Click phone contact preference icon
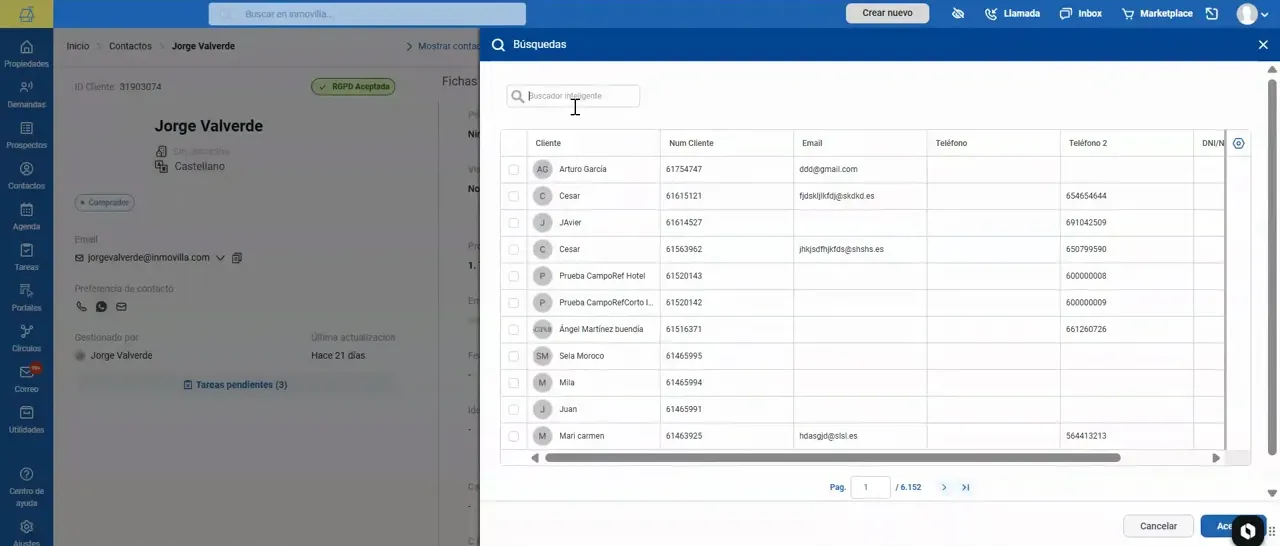Viewport: 1280px width, 546px height. coord(81,307)
